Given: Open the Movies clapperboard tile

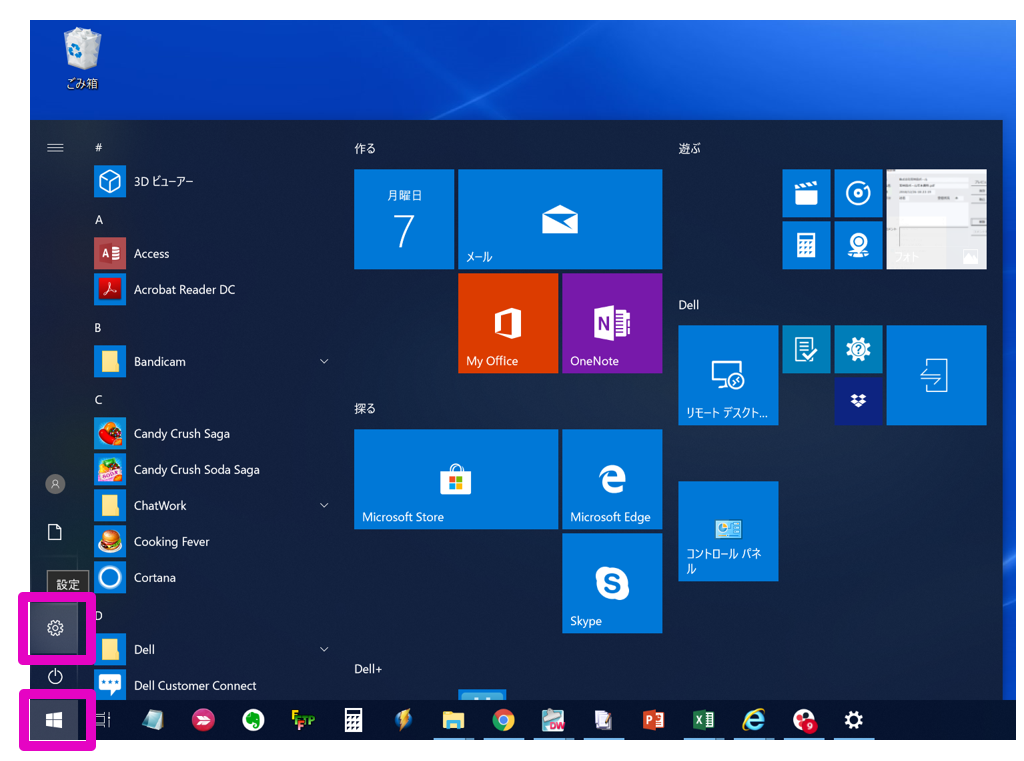Looking at the screenshot, I should click(806, 193).
